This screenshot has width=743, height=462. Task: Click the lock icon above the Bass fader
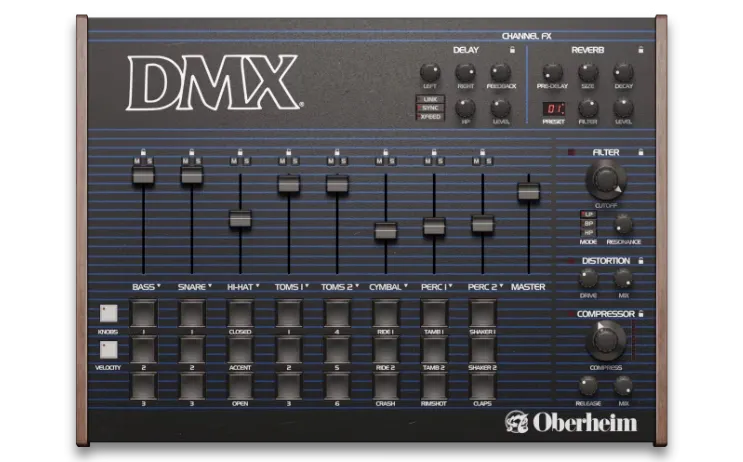143,153
